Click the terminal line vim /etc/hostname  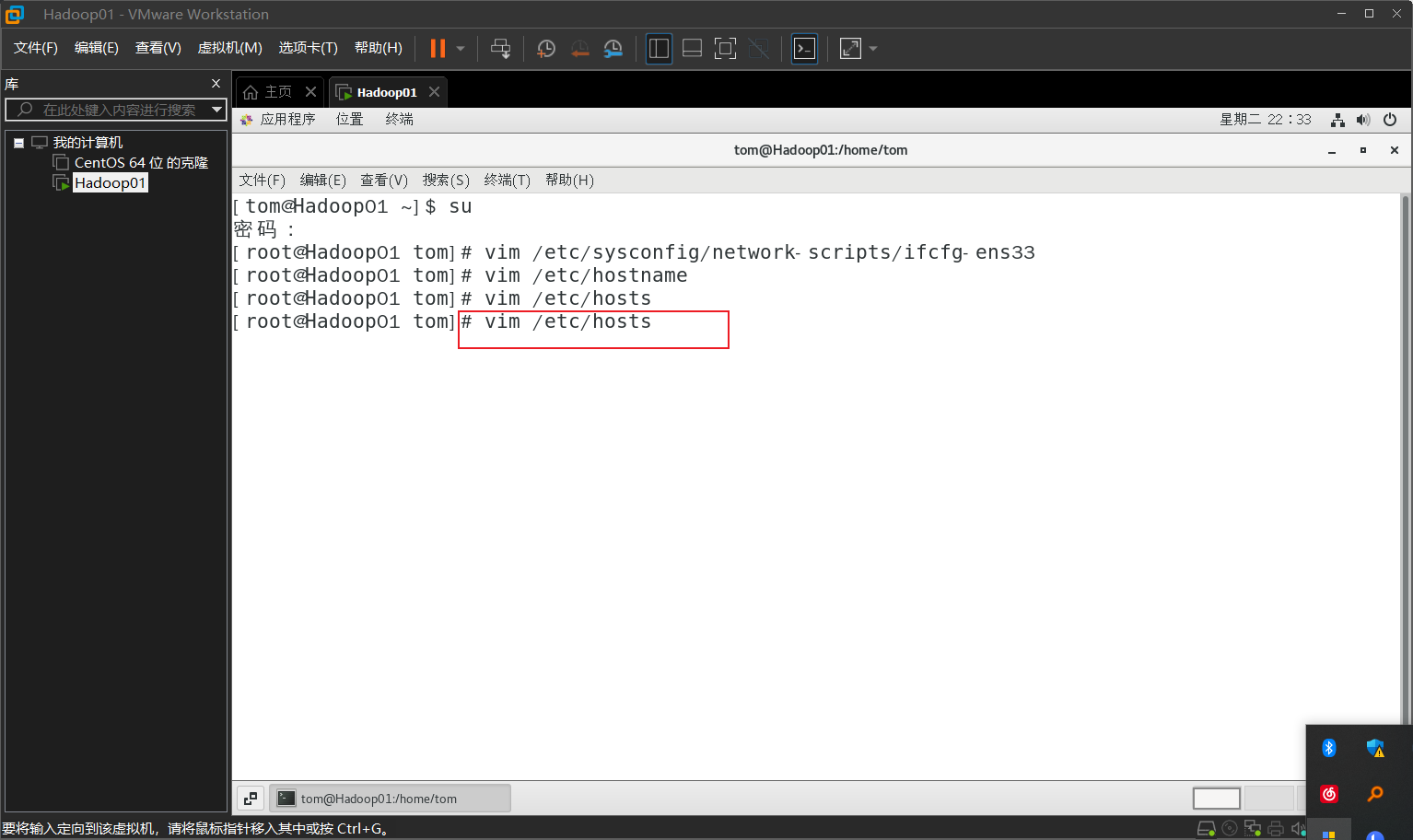(586, 275)
